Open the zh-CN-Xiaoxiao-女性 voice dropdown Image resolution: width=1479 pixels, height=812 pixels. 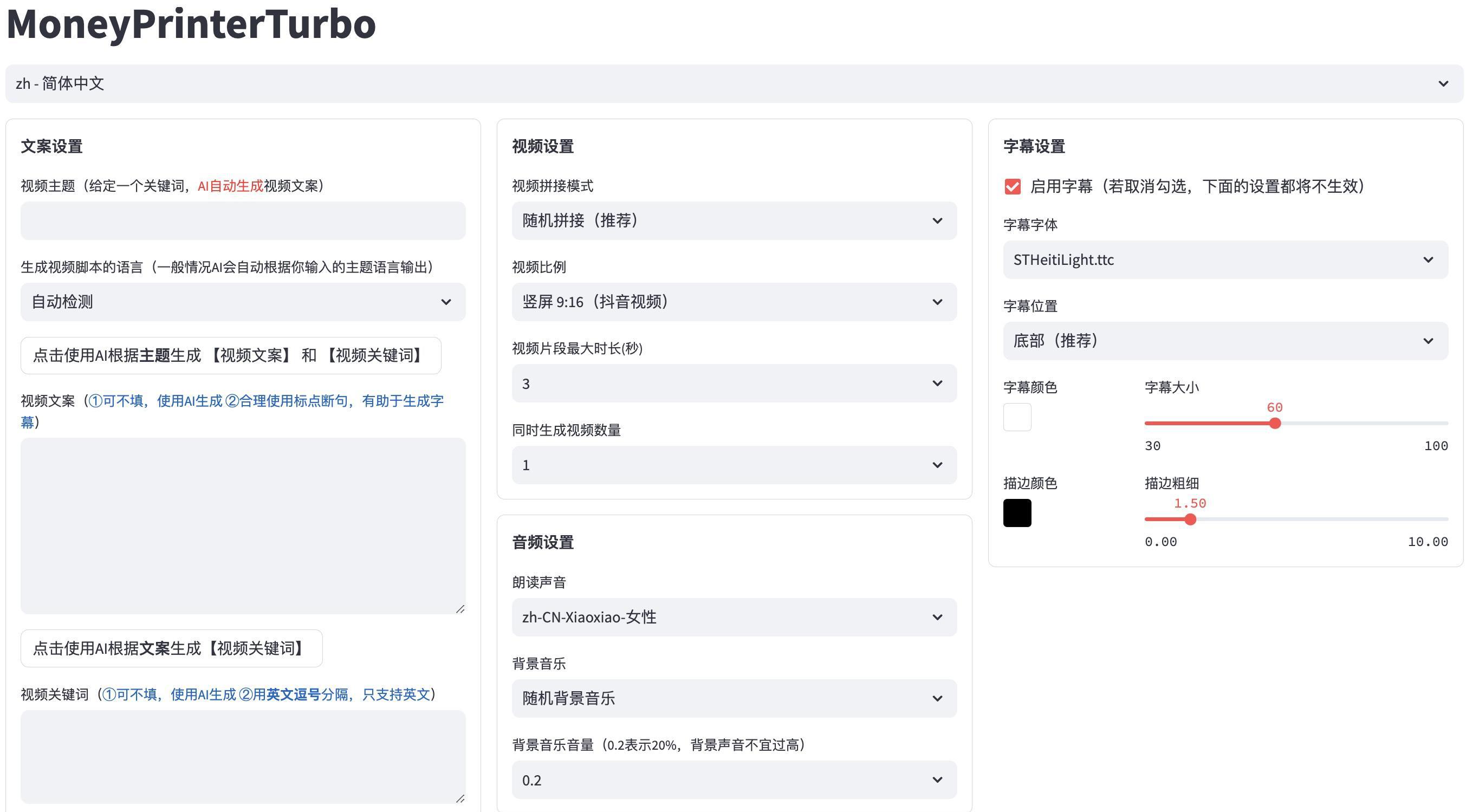coord(734,618)
